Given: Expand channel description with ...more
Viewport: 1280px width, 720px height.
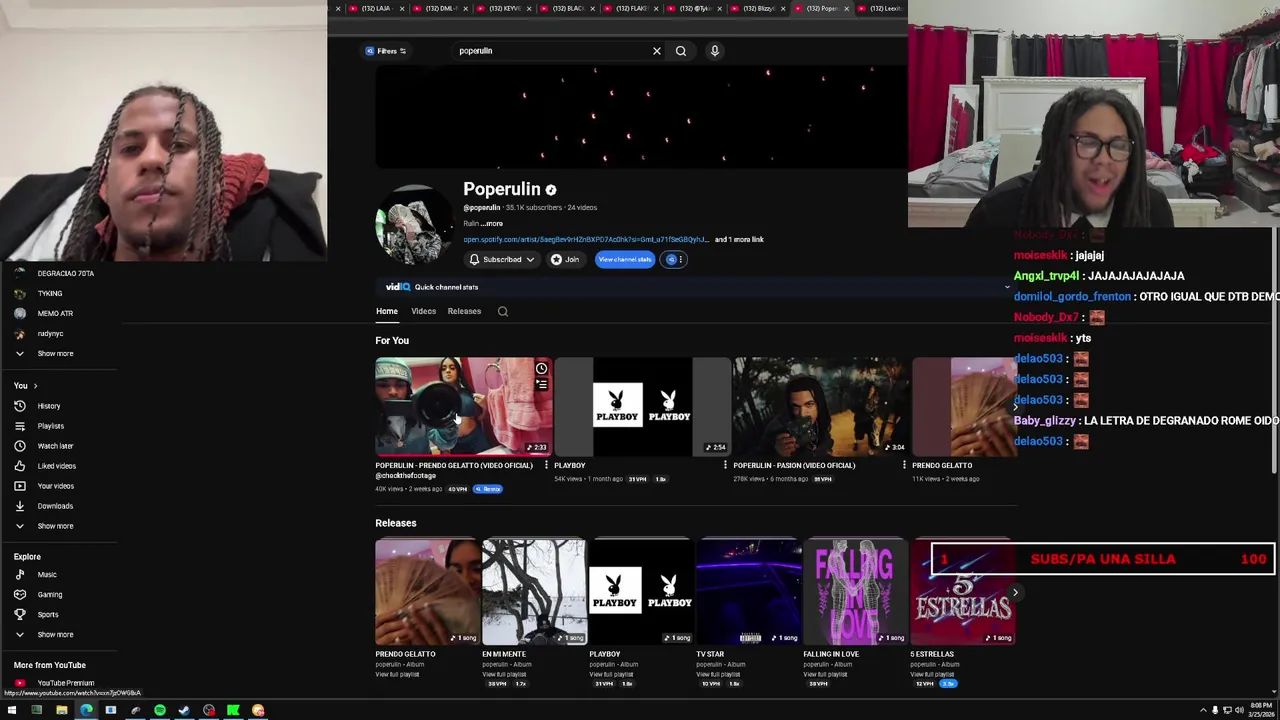Looking at the screenshot, I should pos(492,223).
